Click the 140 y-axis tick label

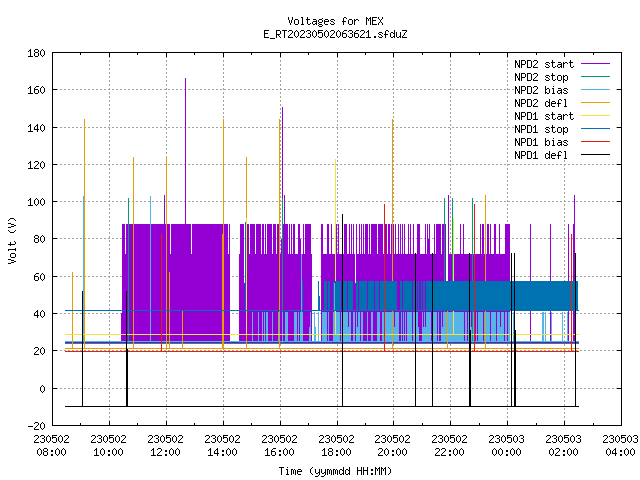[x=36, y=128]
